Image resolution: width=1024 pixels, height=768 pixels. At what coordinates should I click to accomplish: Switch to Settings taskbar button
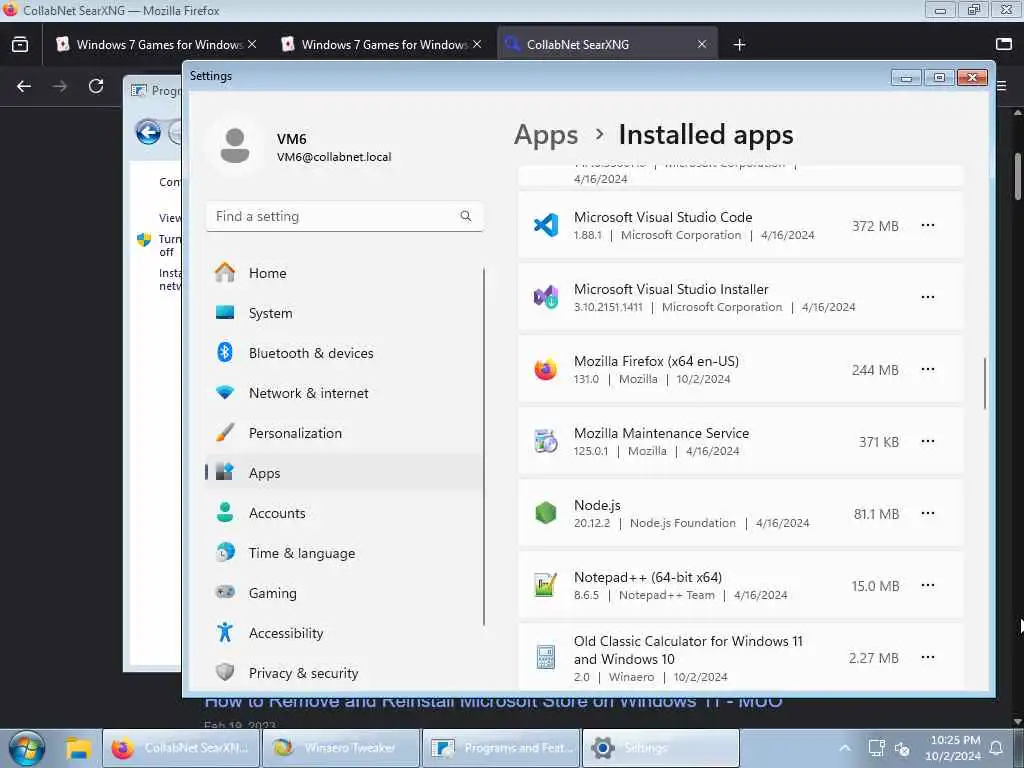[x=660, y=748]
